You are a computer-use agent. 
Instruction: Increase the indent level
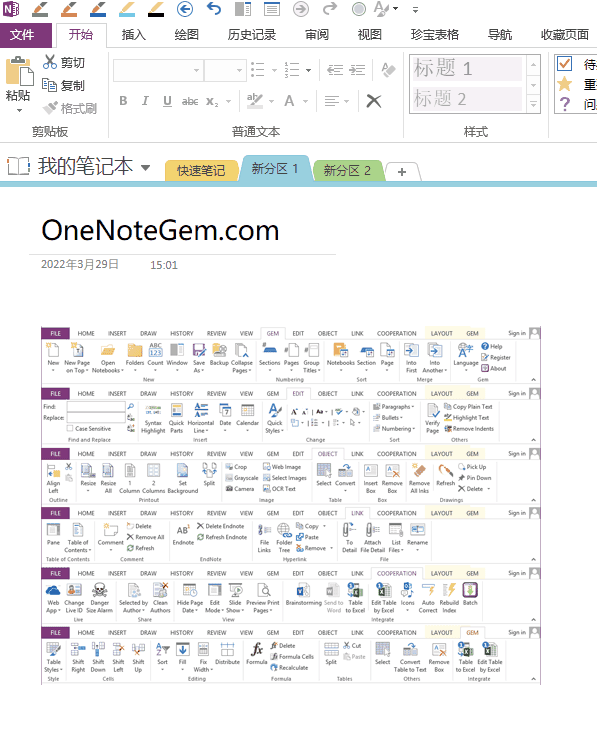click(x=357, y=70)
